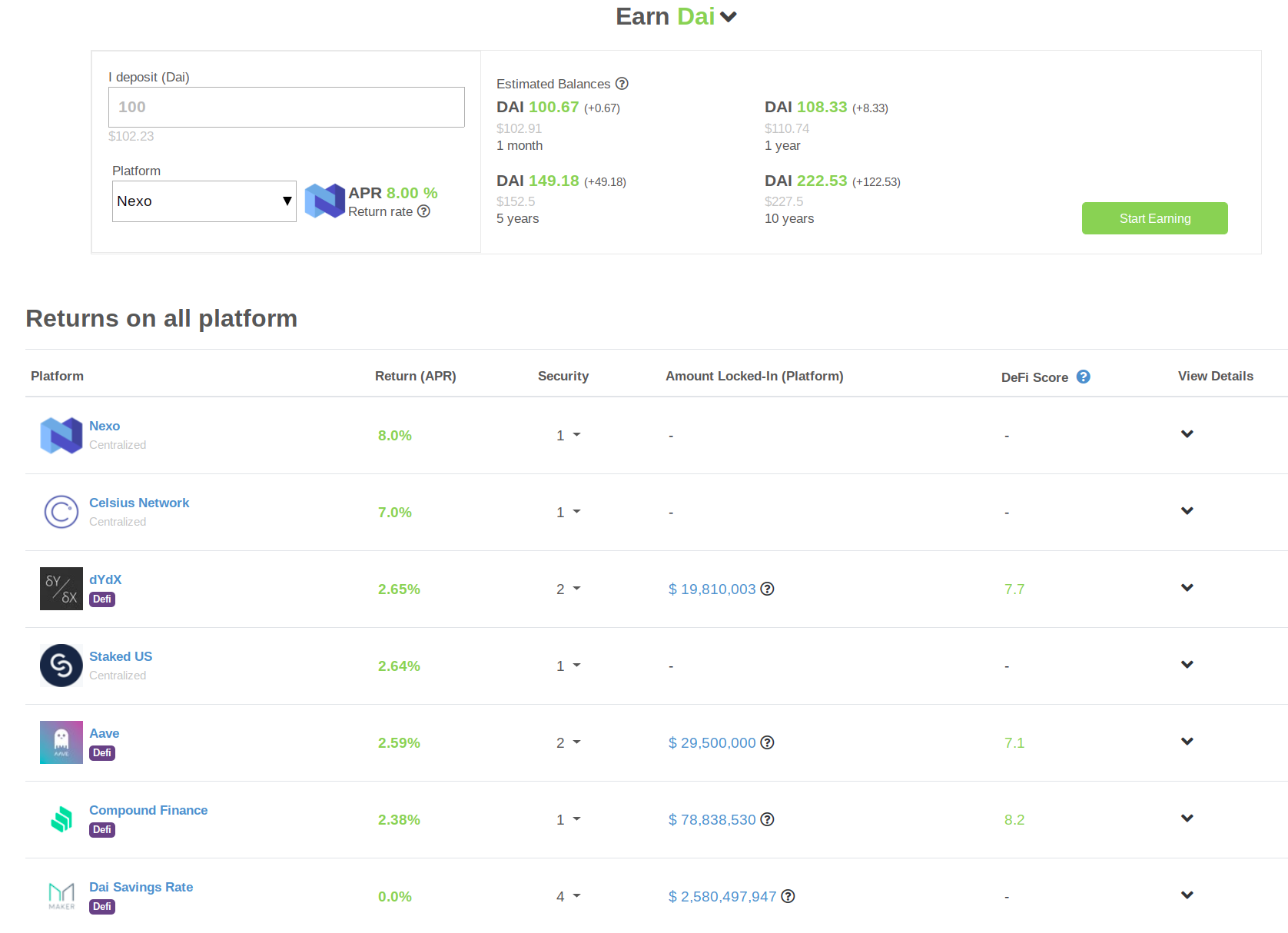Viewport: 1288px width, 933px height.
Task: Open Nexo security dropdown caret
Action: 577,435
